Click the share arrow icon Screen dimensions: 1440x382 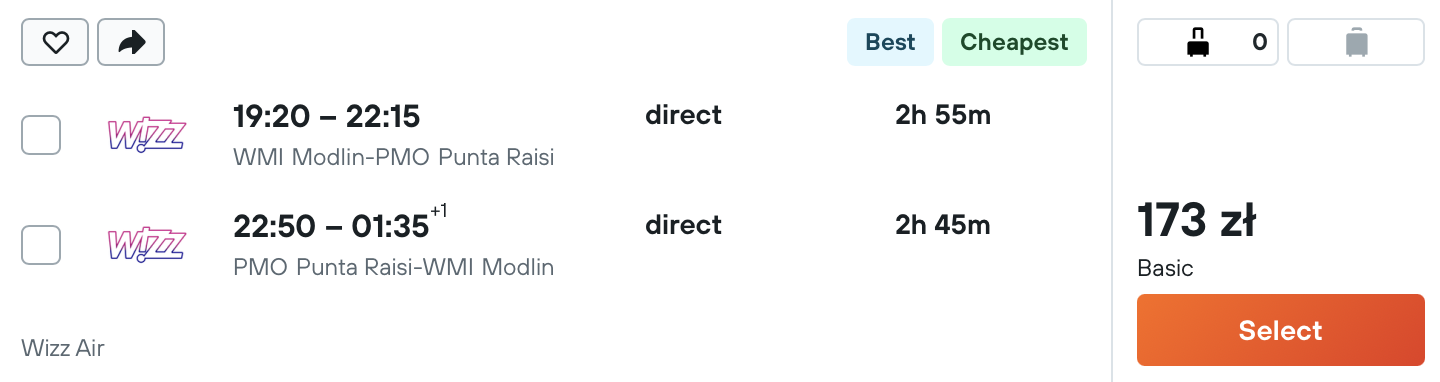coord(131,42)
